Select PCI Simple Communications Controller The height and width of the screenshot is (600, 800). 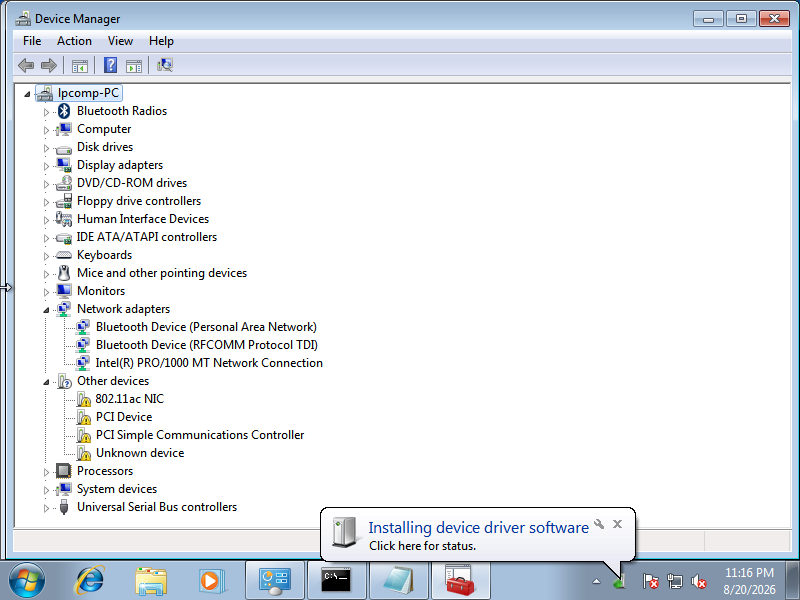pyautogui.click(x=200, y=435)
